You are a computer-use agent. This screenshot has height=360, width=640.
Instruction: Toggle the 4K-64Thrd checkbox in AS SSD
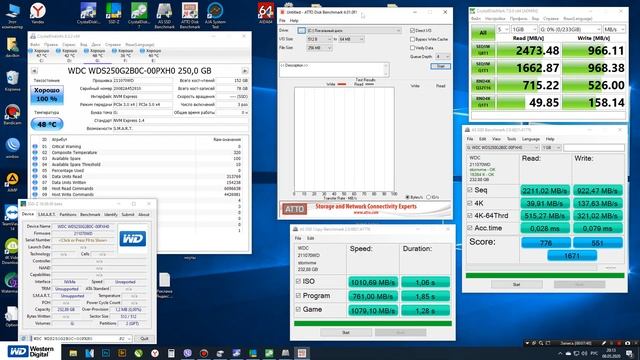tap(470, 216)
